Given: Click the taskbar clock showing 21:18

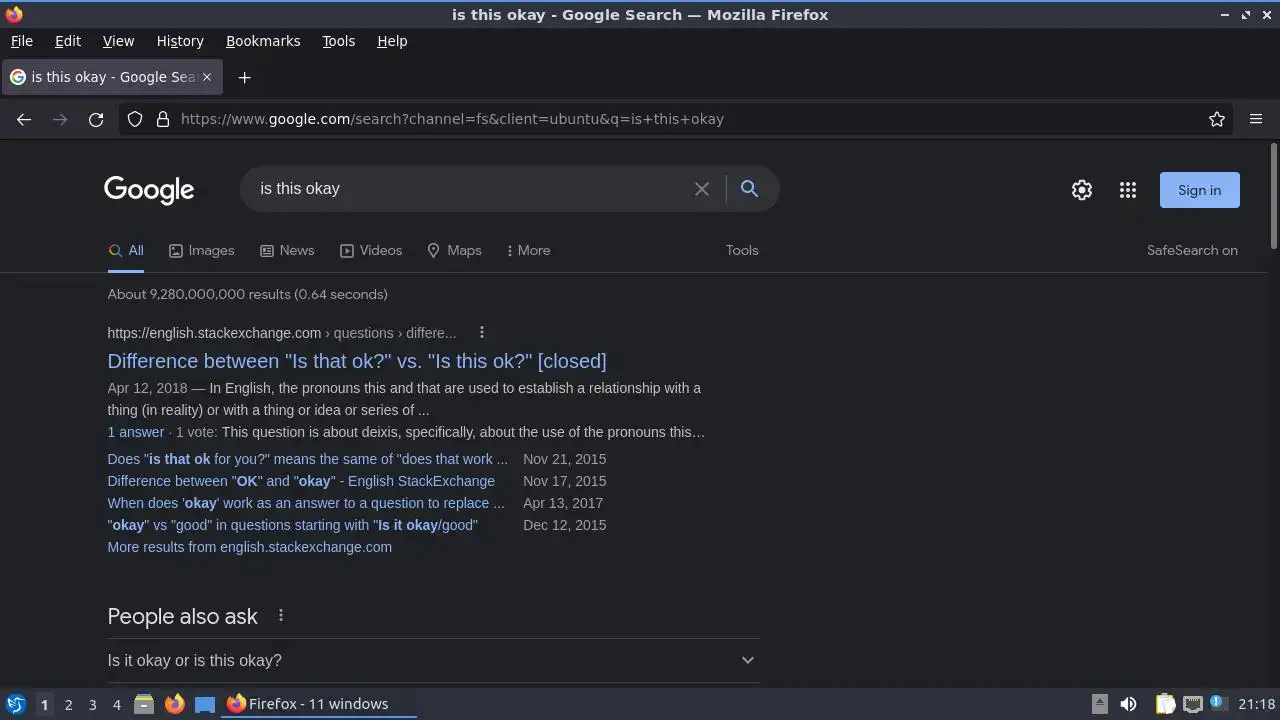Looking at the screenshot, I should (1257, 704).
